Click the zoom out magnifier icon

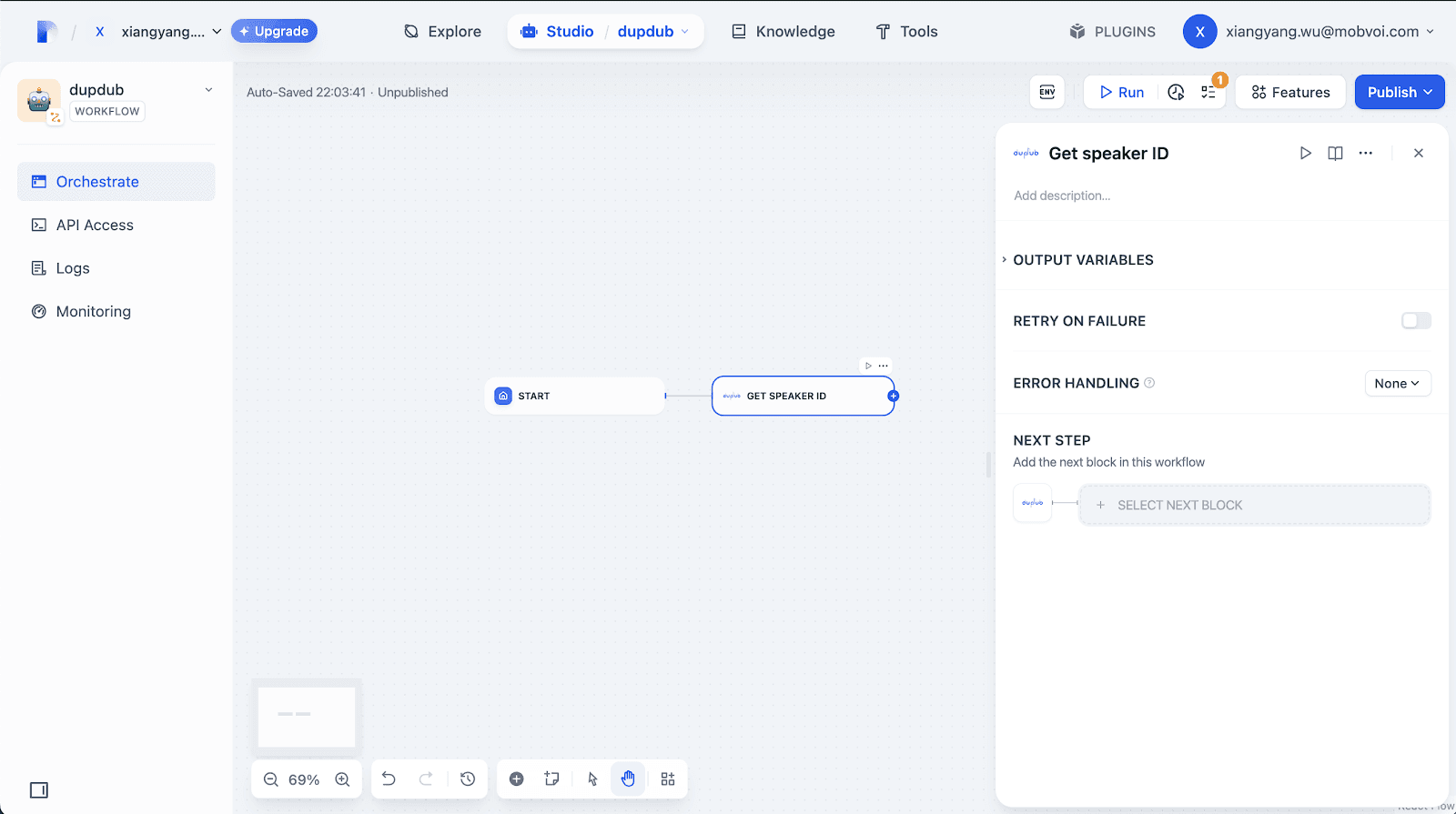click(271, 779)
